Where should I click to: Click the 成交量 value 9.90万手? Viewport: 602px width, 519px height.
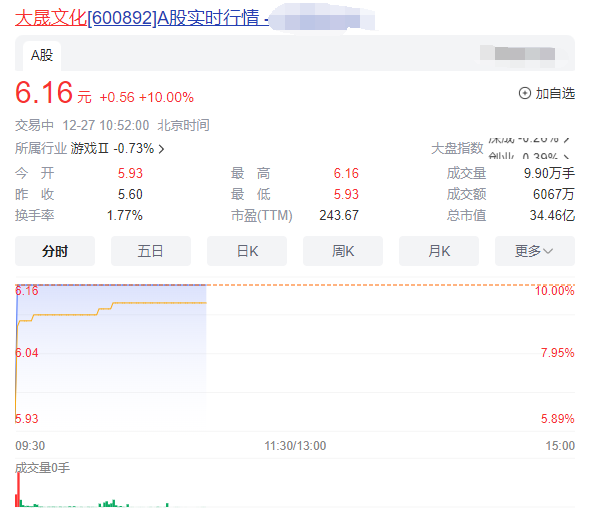click(x=549, y=173)
